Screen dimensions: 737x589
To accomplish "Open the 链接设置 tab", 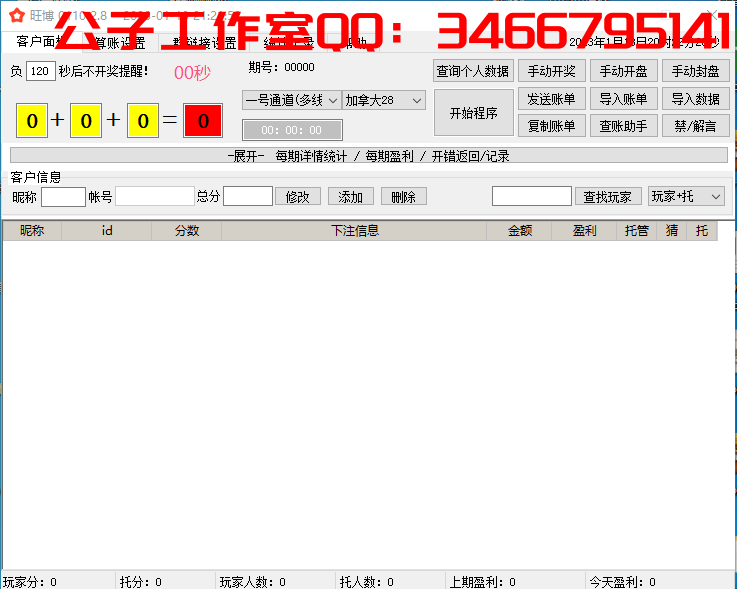I will 204,42.
